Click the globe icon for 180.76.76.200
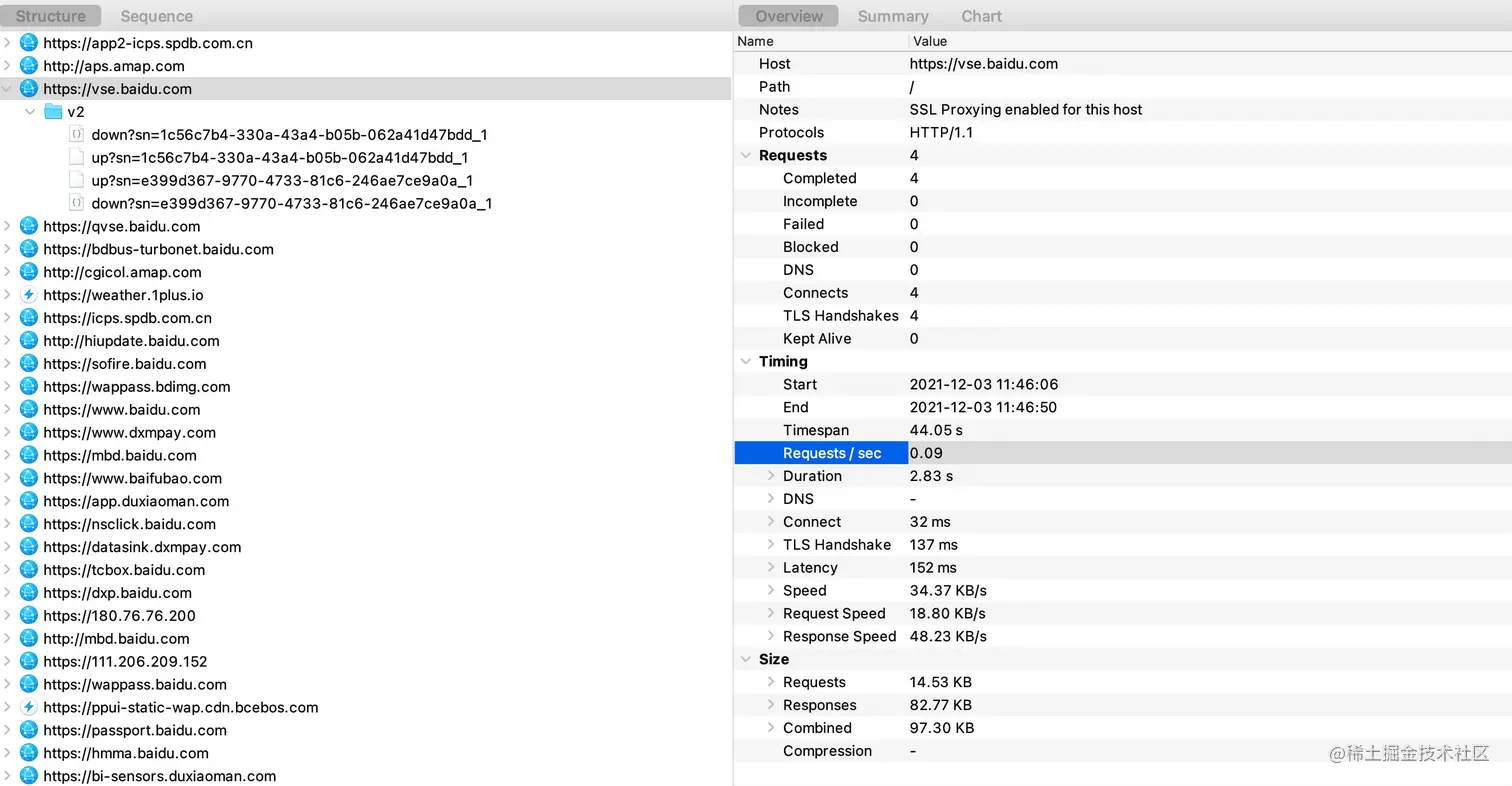Screen dimensions: 1512x786 pos(29,616)
